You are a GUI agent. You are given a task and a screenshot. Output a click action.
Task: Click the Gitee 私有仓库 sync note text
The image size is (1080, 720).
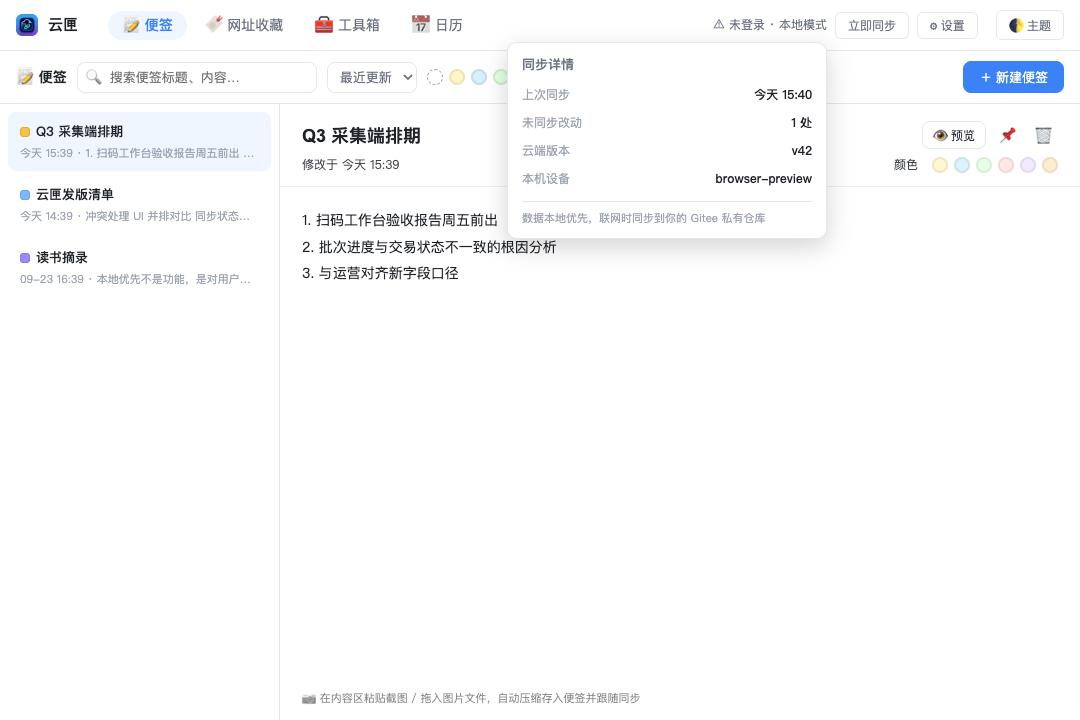(x=643, y=218)
